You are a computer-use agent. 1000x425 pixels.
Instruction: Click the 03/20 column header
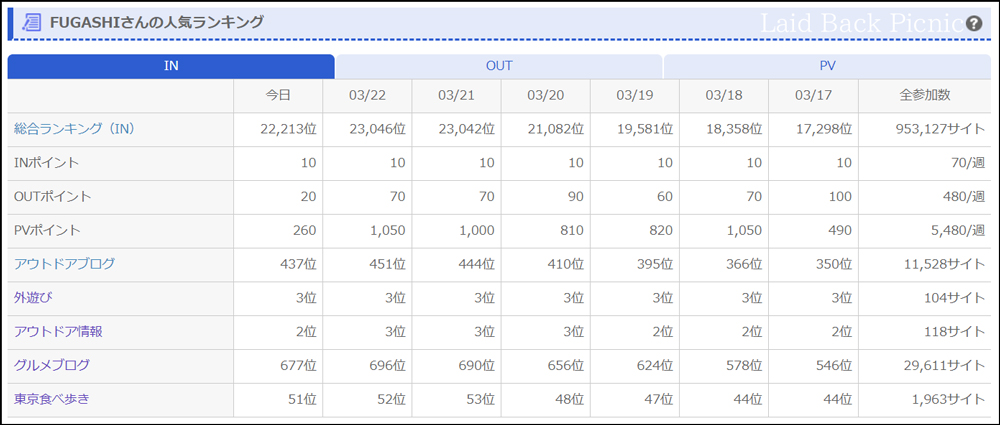pos(546,95)
